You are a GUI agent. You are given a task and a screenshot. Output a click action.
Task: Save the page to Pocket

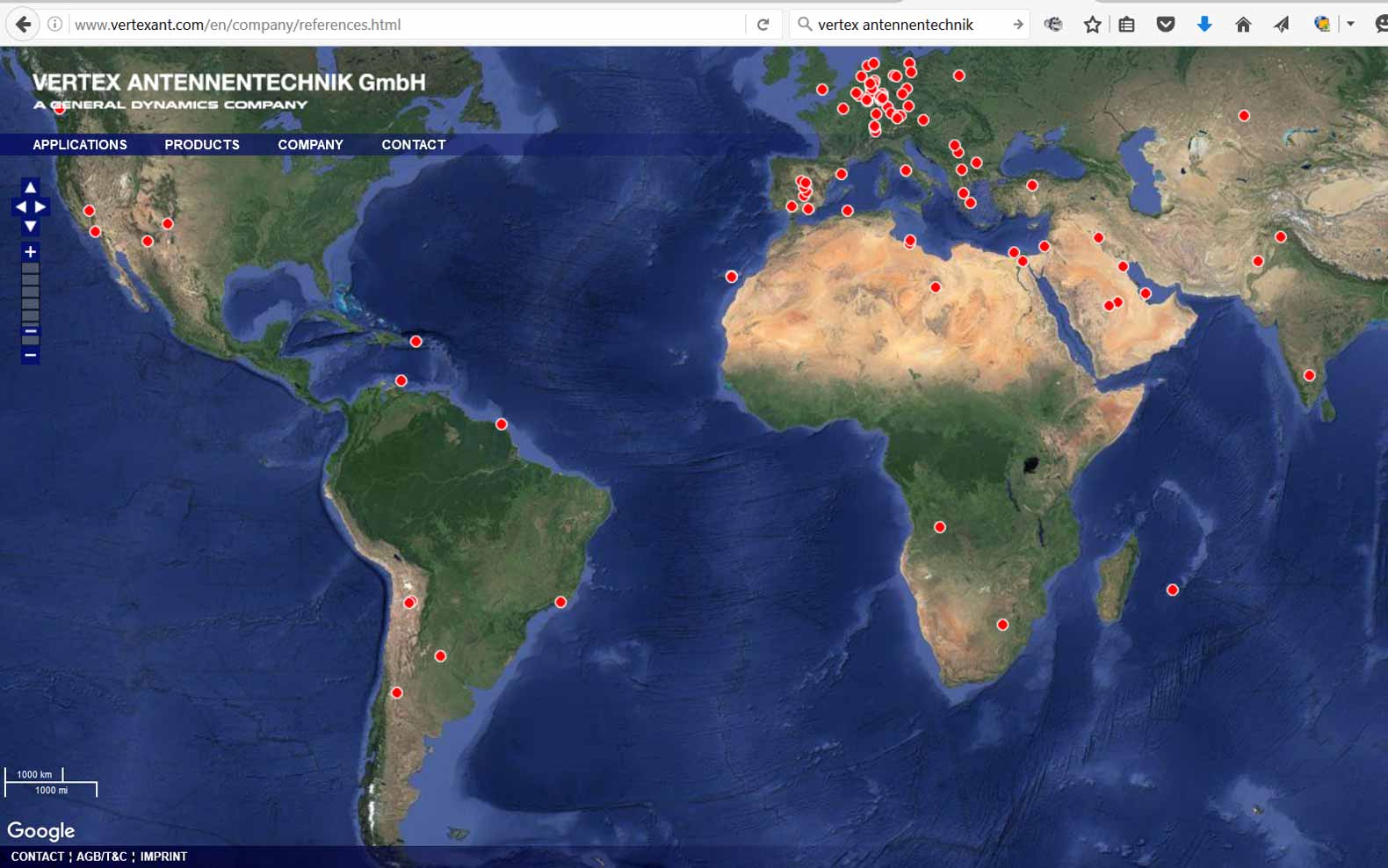(1166, 25)
